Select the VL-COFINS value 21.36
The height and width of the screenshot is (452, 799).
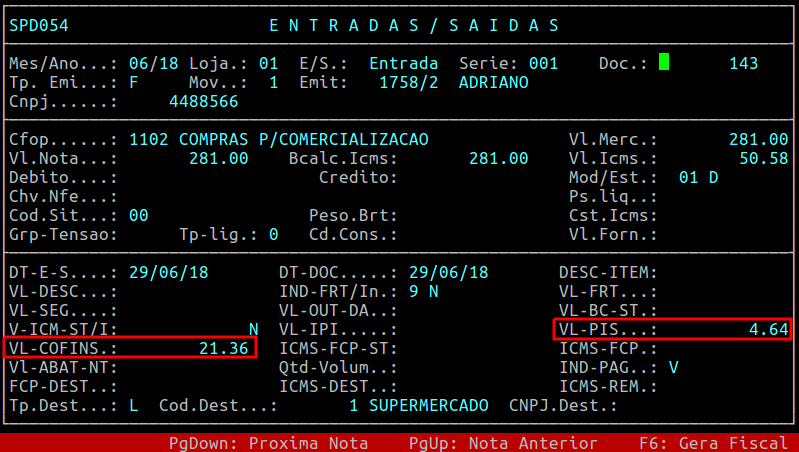(224, 348)
